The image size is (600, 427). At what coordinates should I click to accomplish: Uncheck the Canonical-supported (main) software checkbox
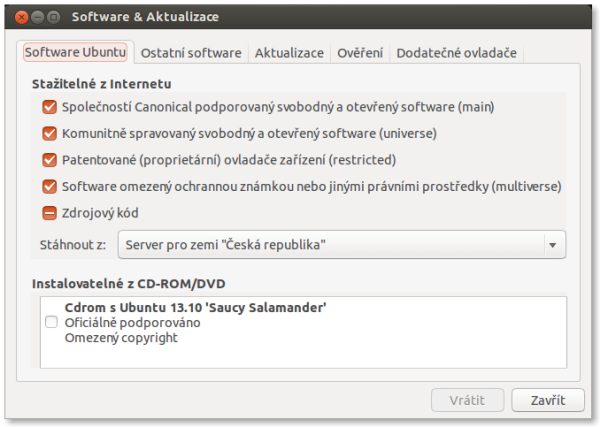(49, 106)
